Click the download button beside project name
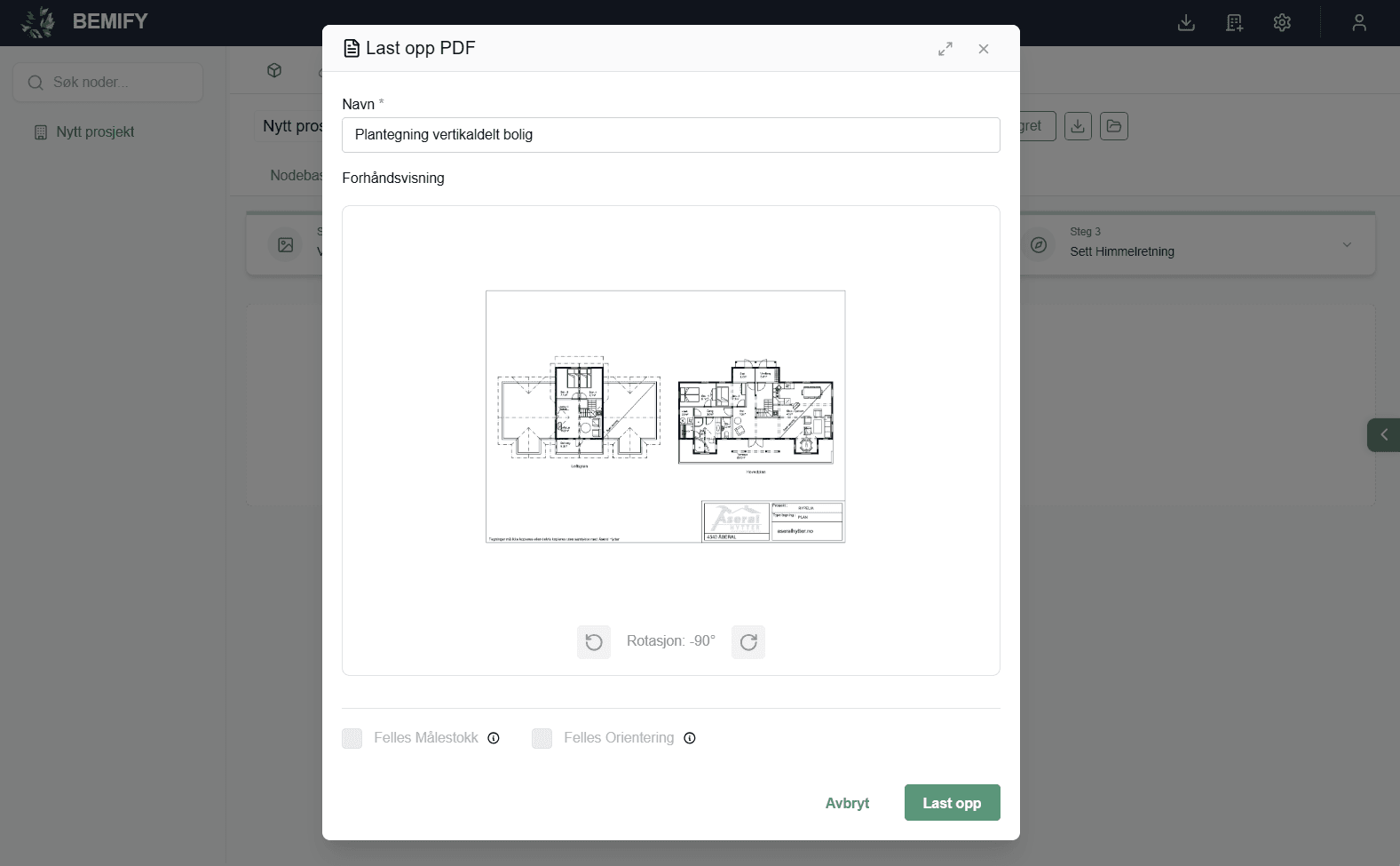This screenshot has width=1400, height=866. 1078,126
